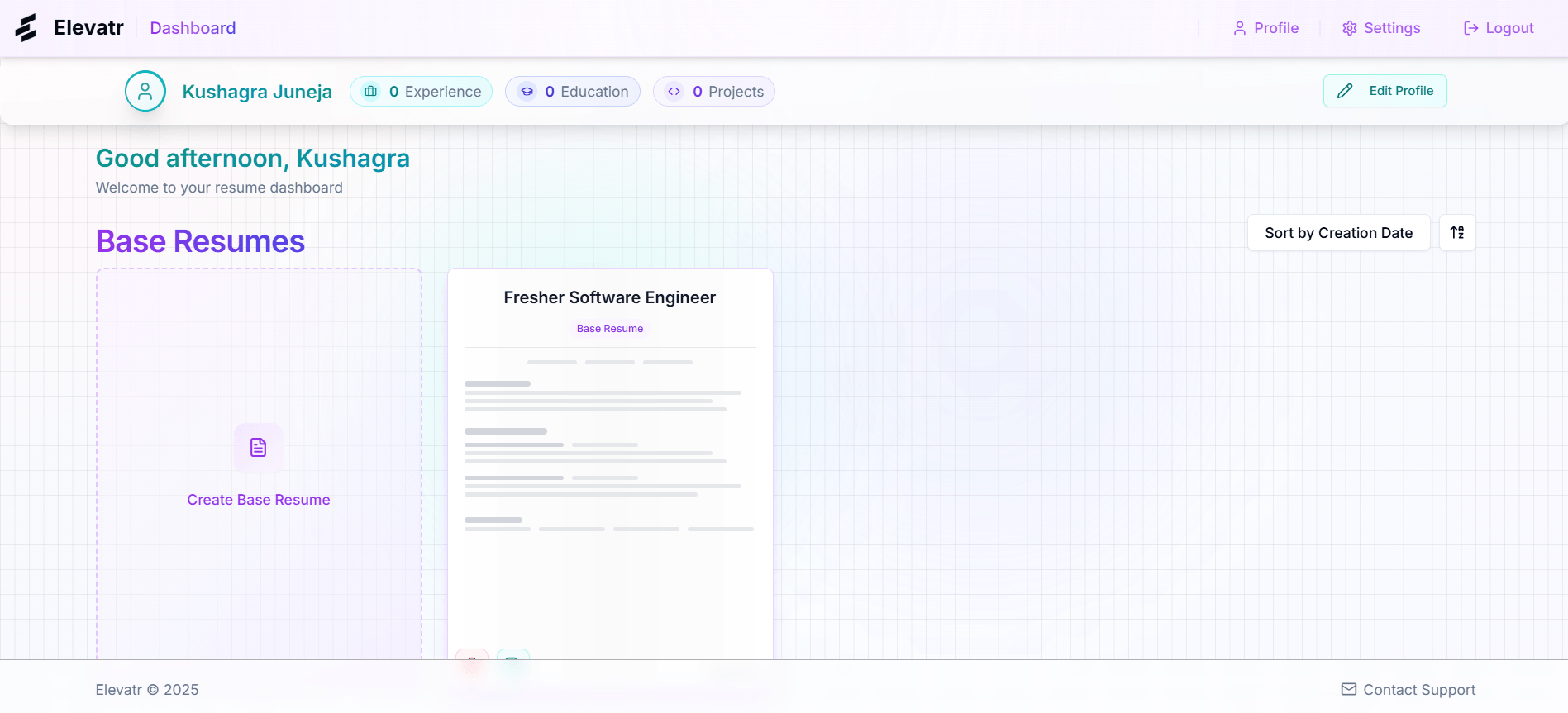The width and height of the screenshot is (1568, 713).
Task: Select the 0 Education badge
Action: [x=573, y=91]
